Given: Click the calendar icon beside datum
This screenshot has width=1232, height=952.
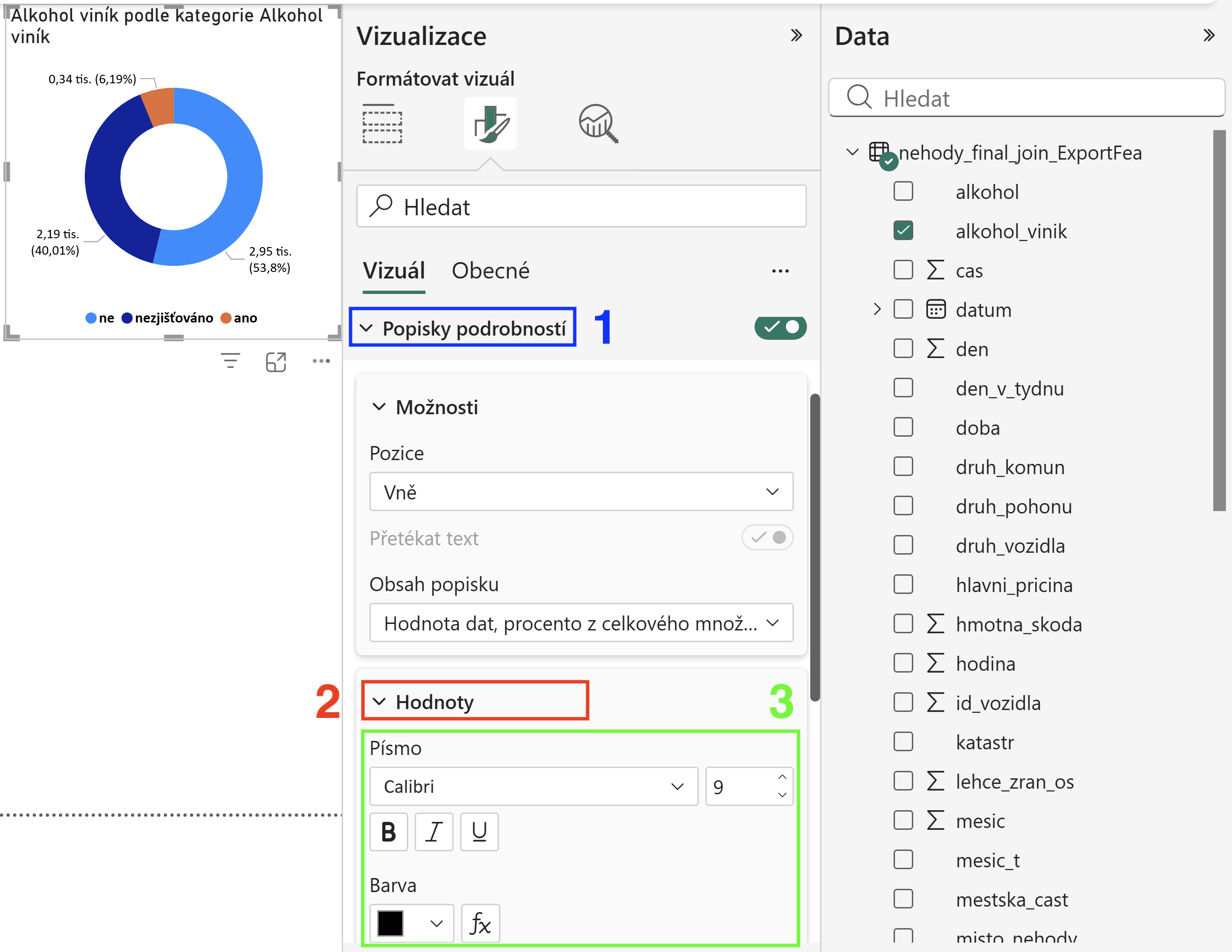Looking at the screenshot, I should coord(936,309).
